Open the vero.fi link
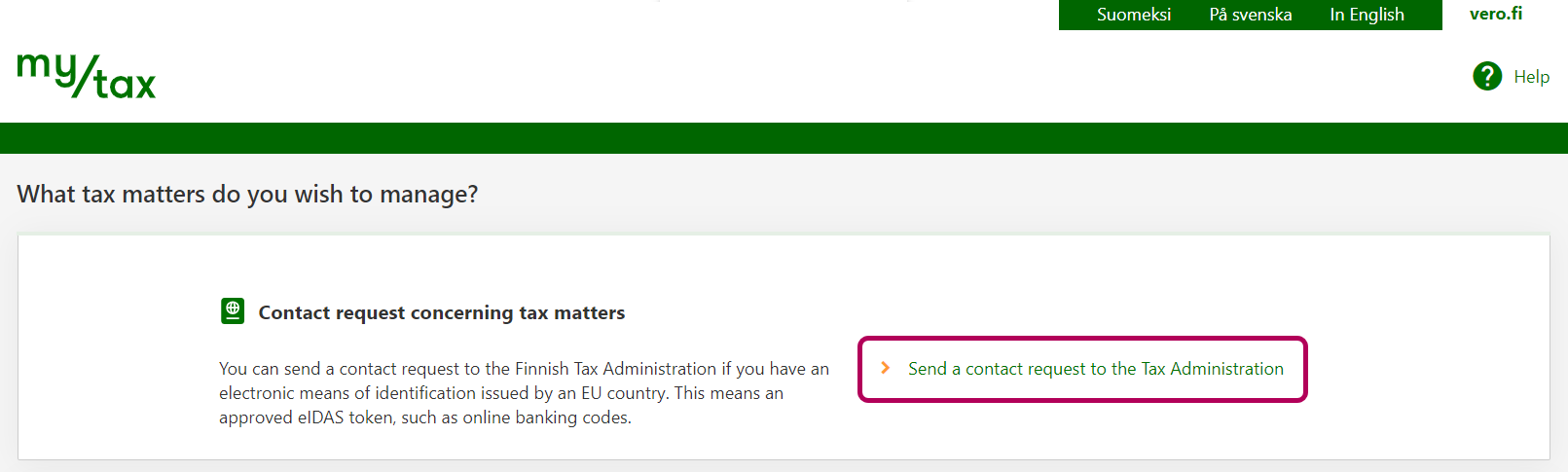Viewport: 1568px width, 472px height. tap(1495, 14)
